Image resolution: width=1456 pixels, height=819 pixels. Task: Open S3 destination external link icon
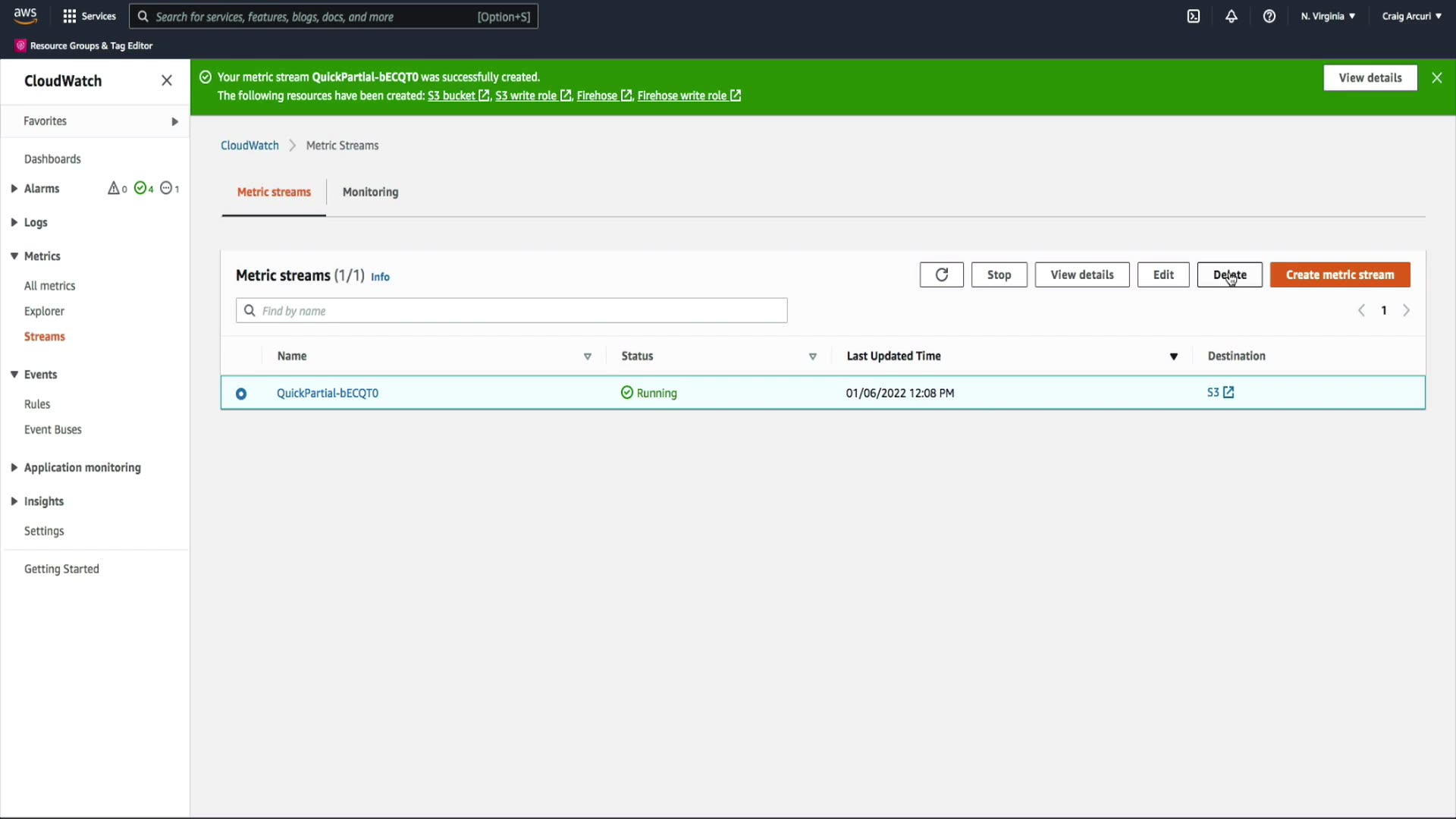1228,392
